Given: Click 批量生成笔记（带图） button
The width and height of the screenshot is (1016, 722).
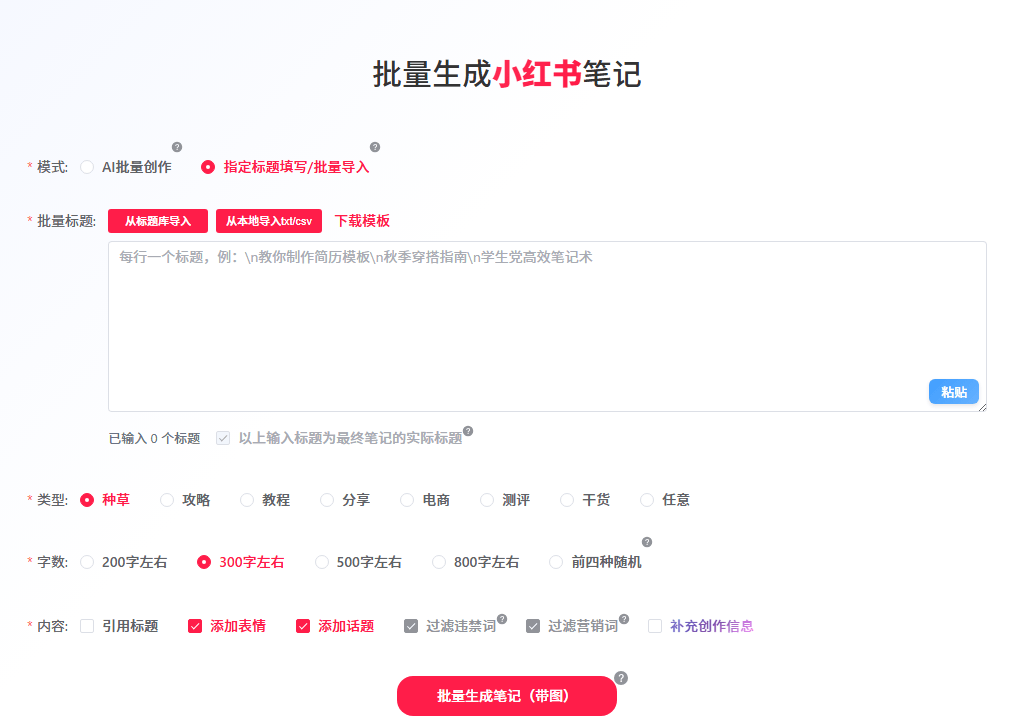Looking at the screenshot, I should coord(506,696).
